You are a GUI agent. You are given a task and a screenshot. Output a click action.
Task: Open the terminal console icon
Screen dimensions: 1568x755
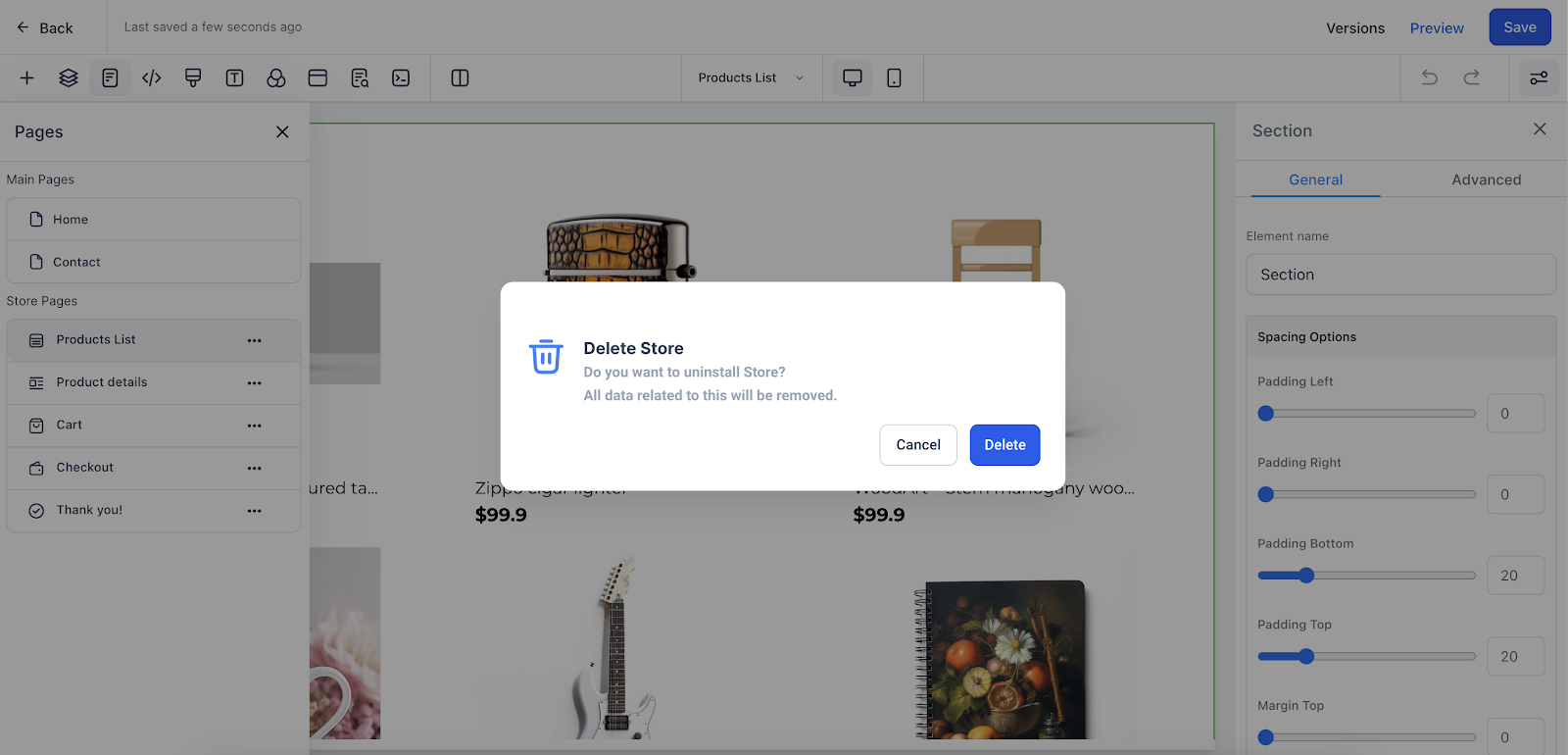coord(401,77)
